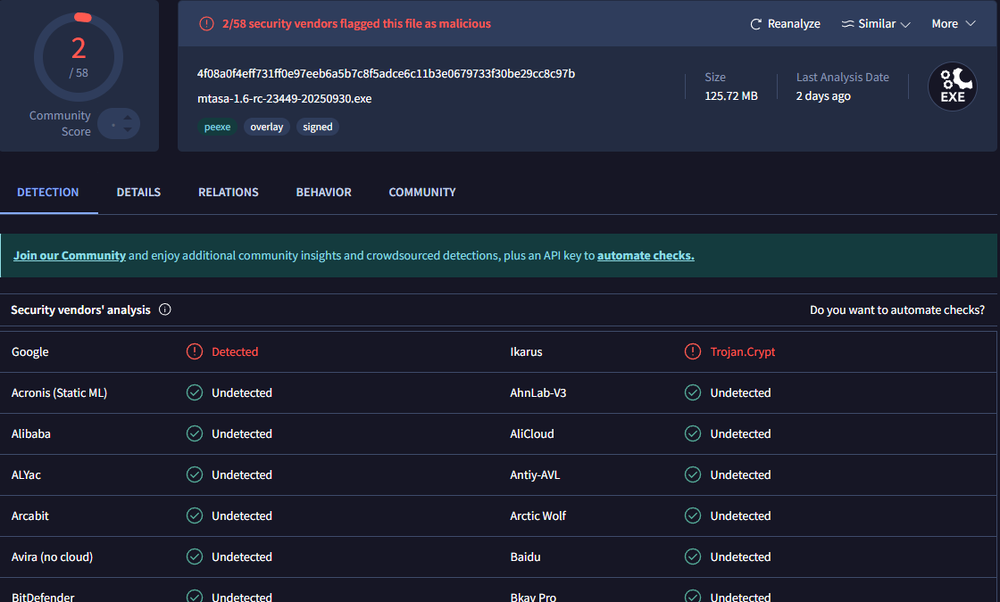Click the info icon beside Security vendors' analysis

(165, 310)
